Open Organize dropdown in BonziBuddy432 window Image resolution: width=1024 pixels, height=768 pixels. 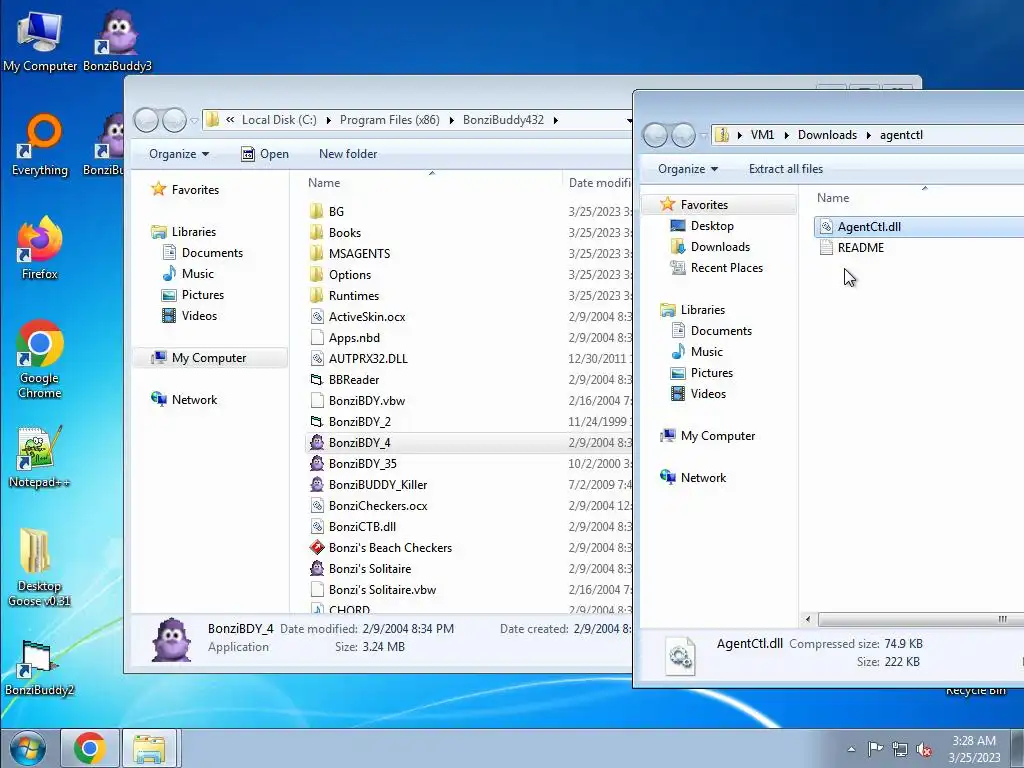click(179, 154)
